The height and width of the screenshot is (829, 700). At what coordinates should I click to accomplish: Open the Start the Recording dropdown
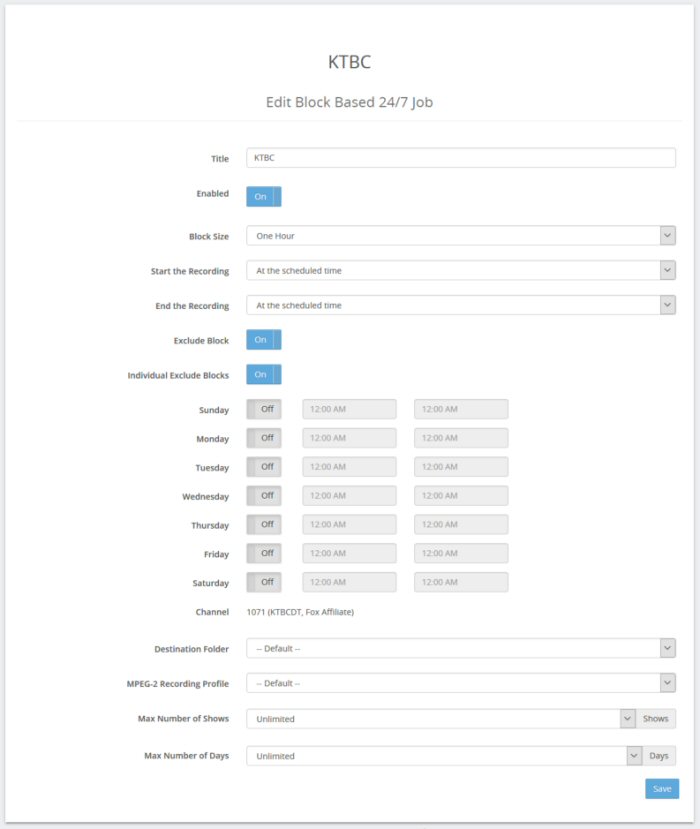pyautogui.click(x=460, y=271)
